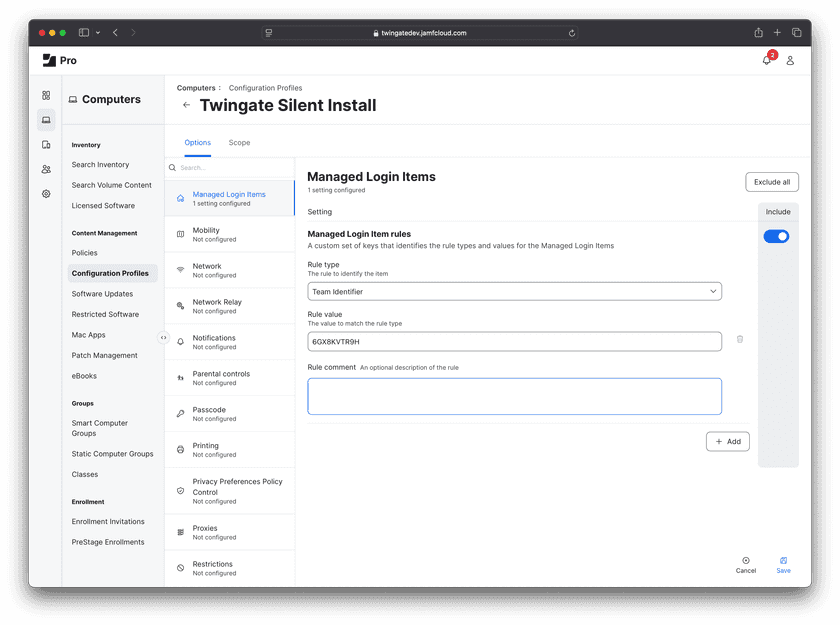Expand Safari sidebar options chevron
840x625 pixels.
click(97, 33)
